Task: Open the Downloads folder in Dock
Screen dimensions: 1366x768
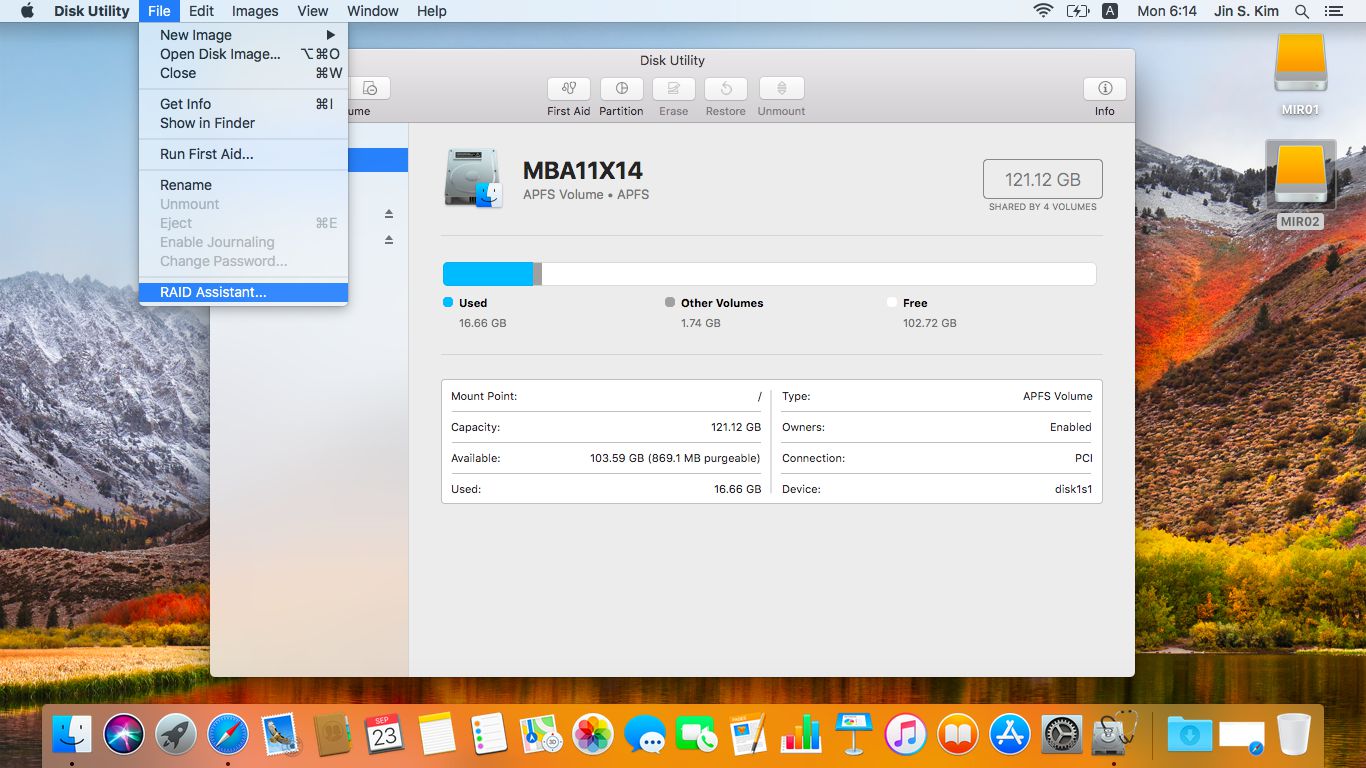Action: [1189, 735]
